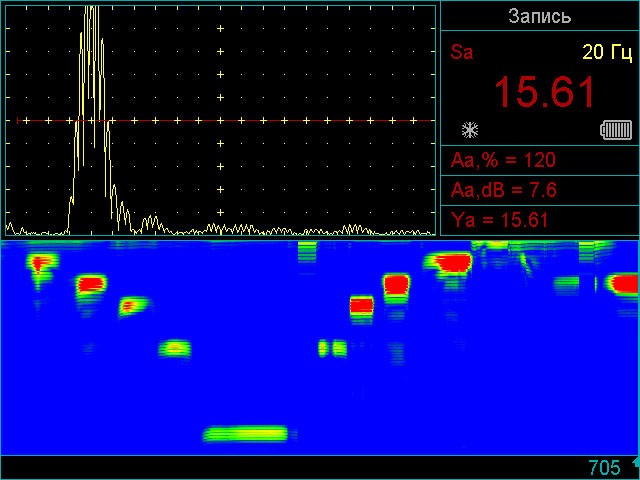The height and width of the screenshot is (480, 640).
Task: Click the tall yellow A-scan echo peak
Action: coord(91,60)
